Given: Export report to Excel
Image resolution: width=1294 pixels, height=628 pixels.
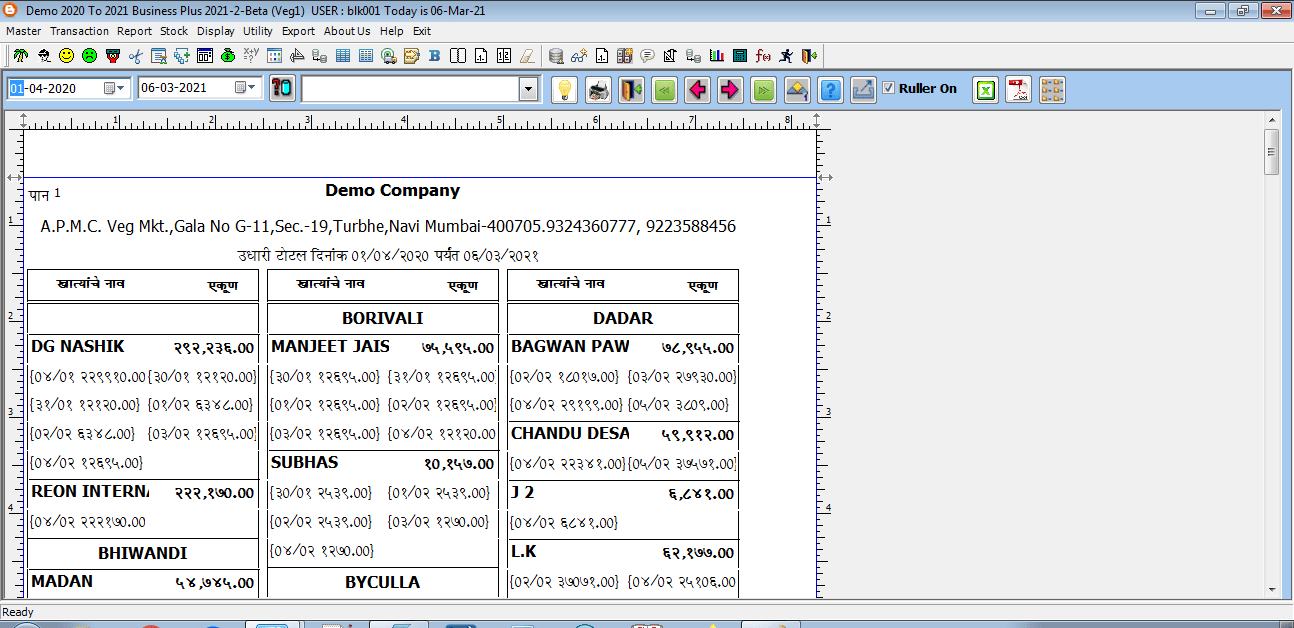Looking at the screenshot, I should pos(986,89).
